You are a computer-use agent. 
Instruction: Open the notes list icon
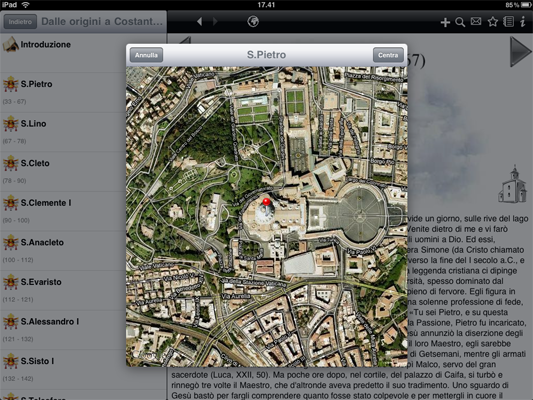point(509,22)
